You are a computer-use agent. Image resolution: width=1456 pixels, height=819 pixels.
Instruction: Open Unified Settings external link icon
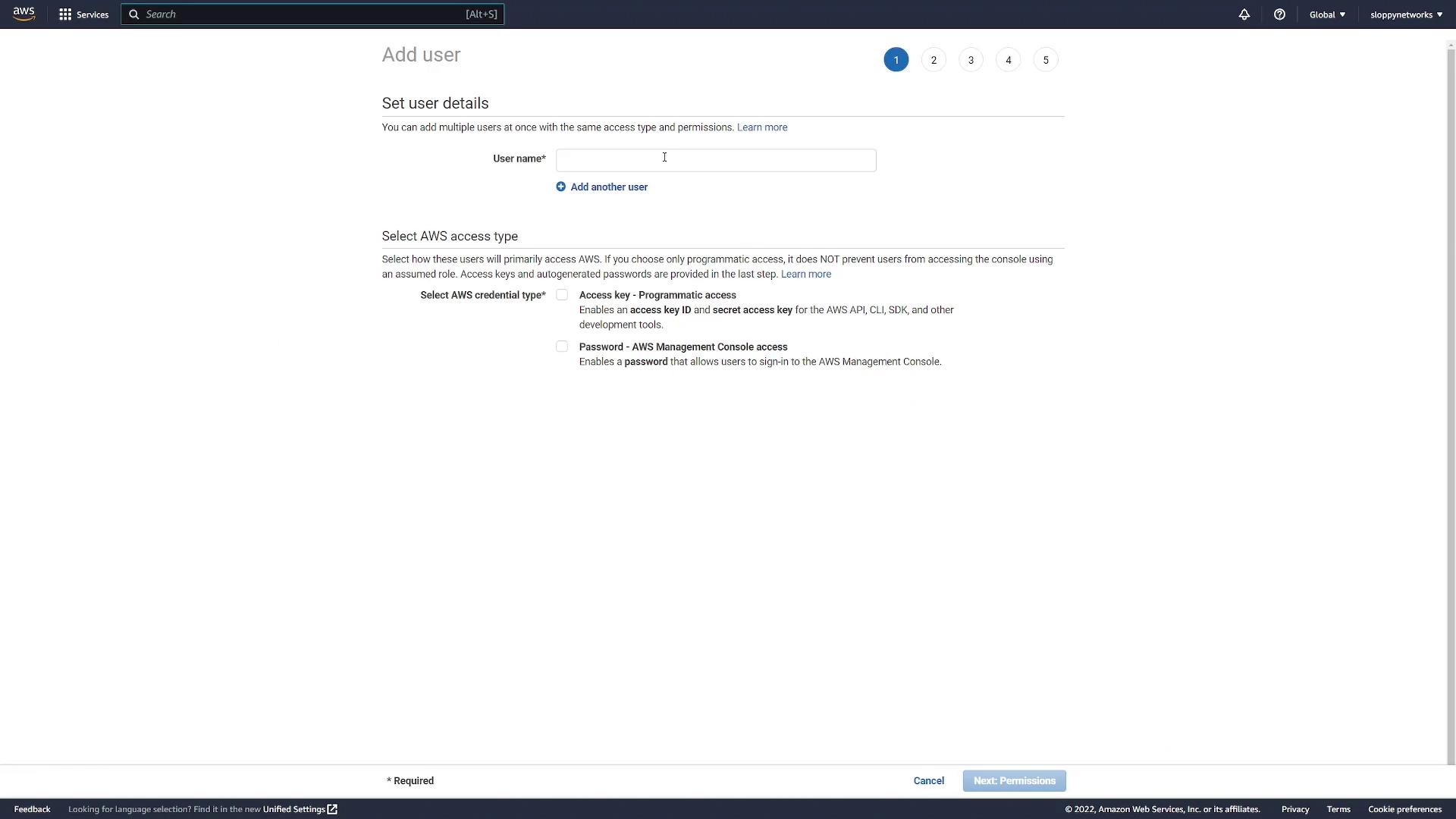click(332, 809)
